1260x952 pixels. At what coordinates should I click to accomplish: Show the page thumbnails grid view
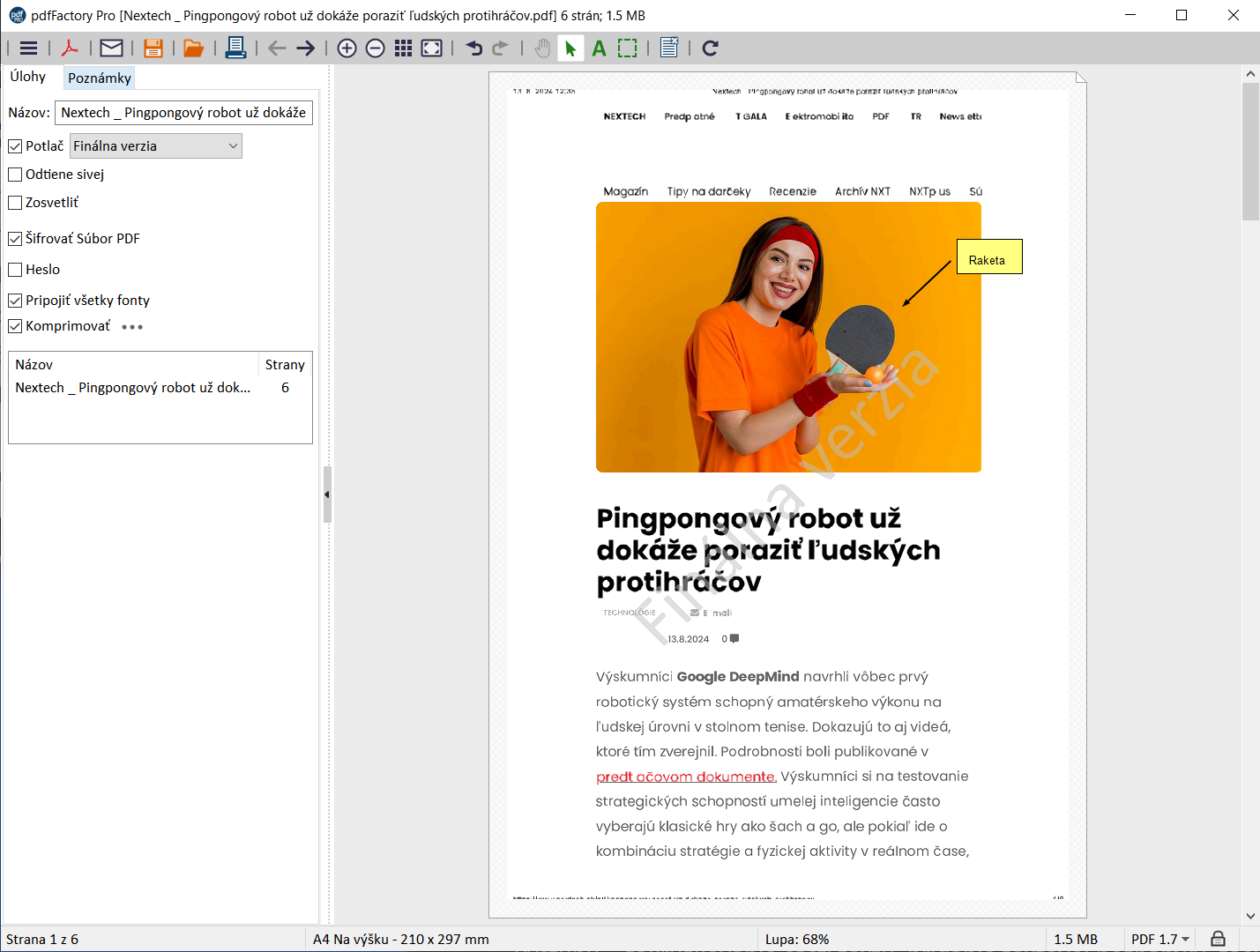pyautogui.click(x=403, y=48)
